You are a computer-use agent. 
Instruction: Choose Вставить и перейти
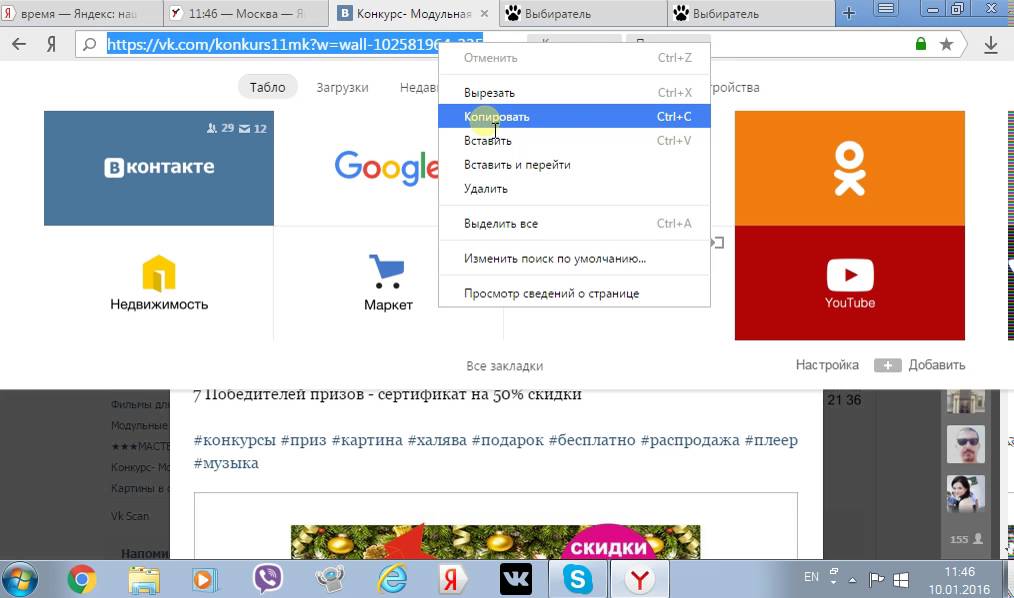click(574, 165)
